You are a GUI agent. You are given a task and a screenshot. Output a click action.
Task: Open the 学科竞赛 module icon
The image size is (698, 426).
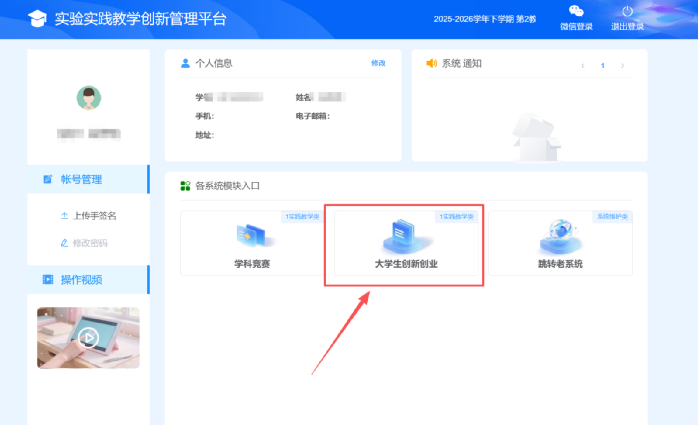tap(251, 237)
